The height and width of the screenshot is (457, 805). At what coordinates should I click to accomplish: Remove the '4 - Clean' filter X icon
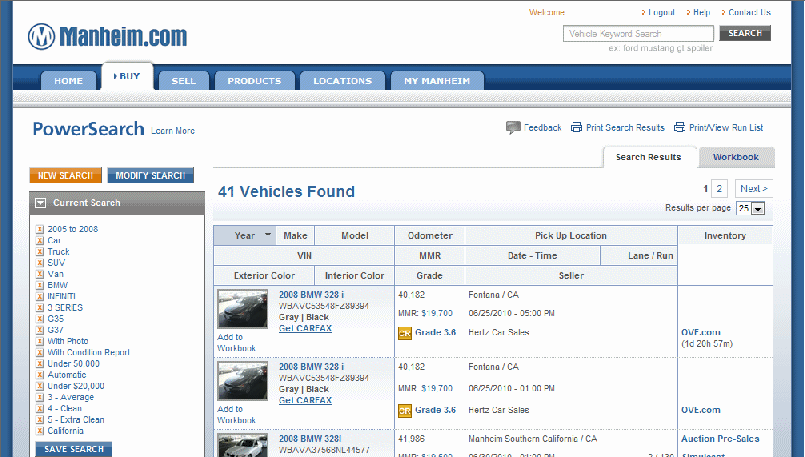point(40,409)
